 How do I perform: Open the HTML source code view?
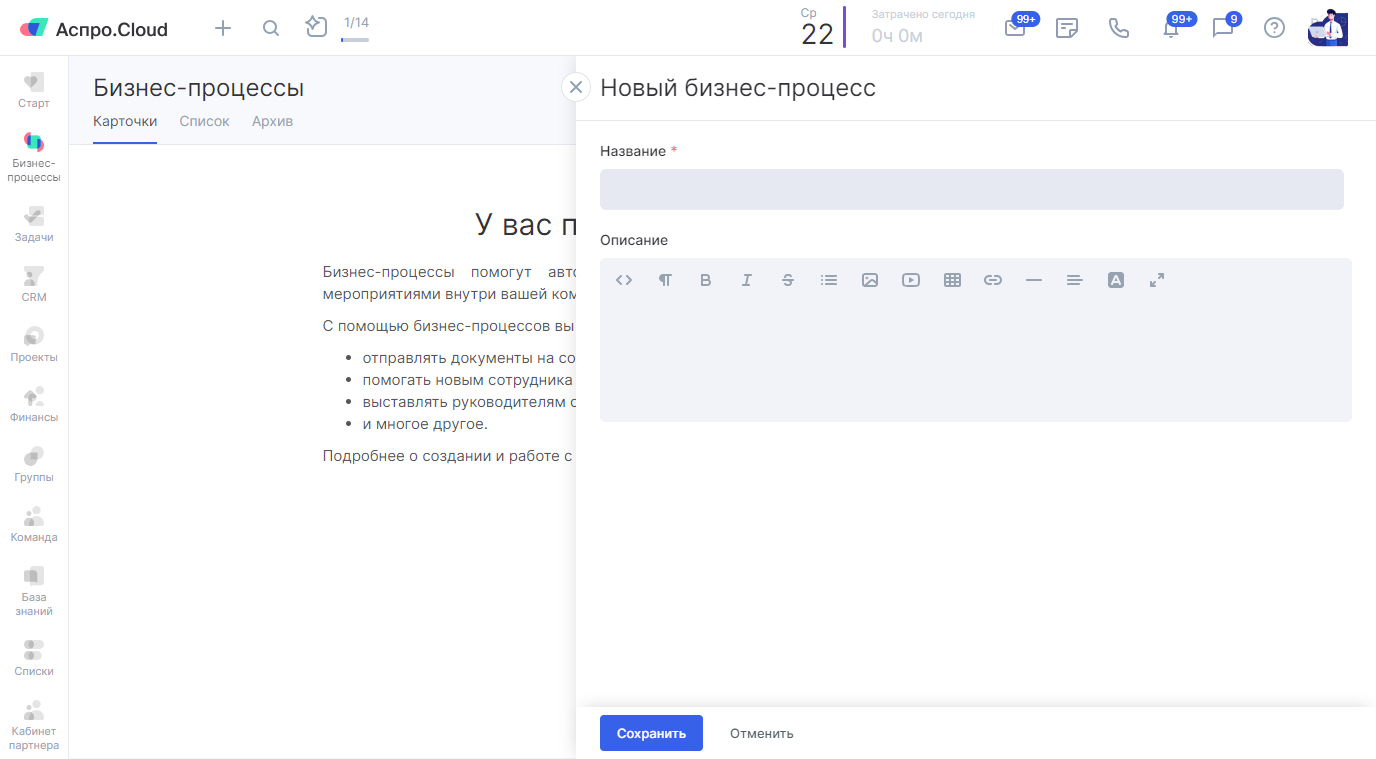[624, 280]
